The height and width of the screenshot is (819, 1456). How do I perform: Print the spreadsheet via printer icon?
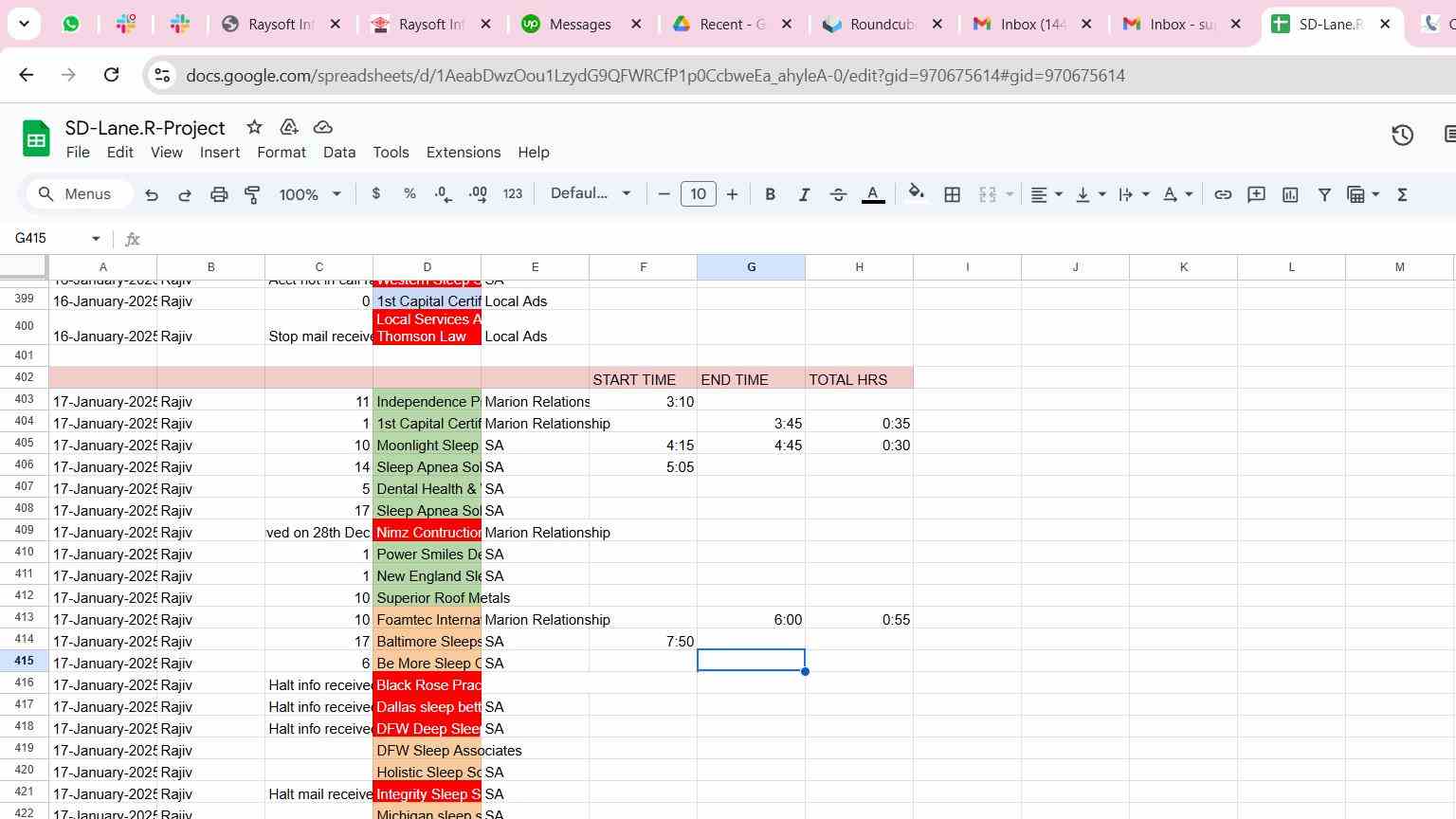point(219,194)
